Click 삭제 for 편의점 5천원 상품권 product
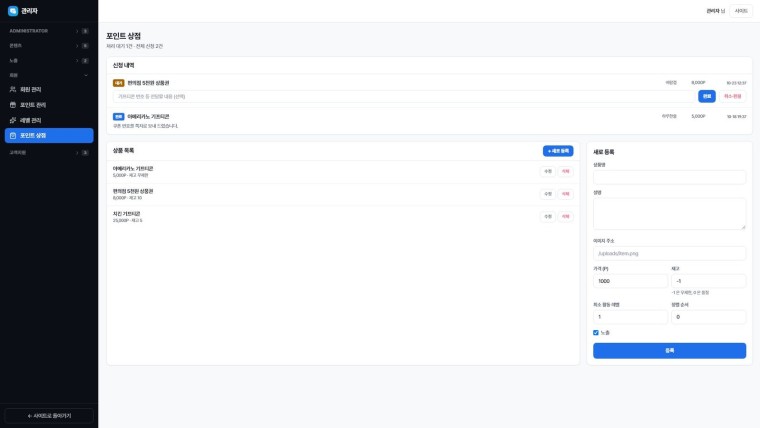The height and width of the screenshot is (428, 760). [566, 194]
